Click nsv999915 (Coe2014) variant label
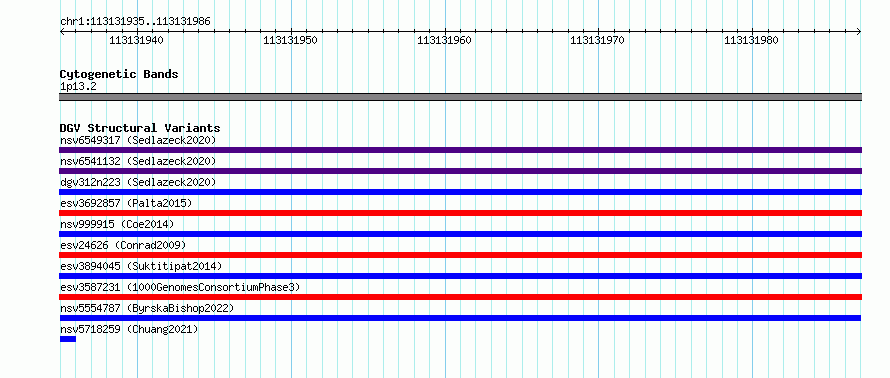 [117, 224]
